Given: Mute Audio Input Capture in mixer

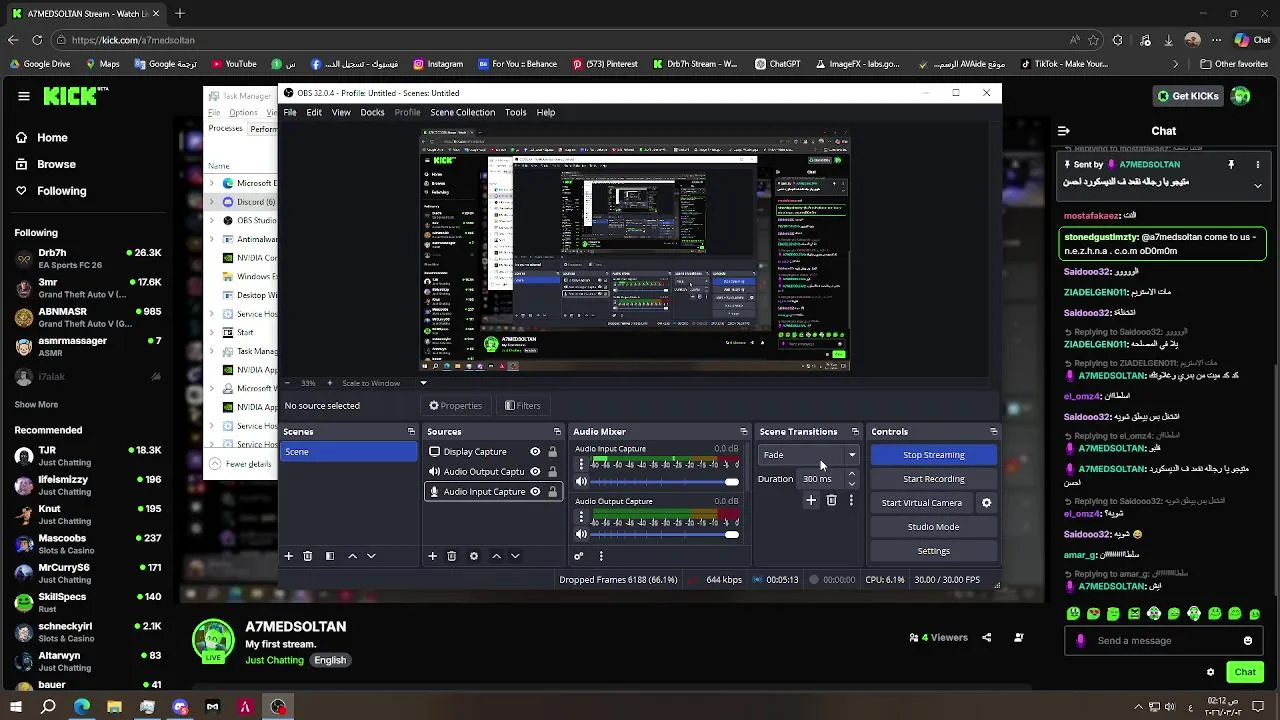Looking at the screenshot, I should pos(581,482).
